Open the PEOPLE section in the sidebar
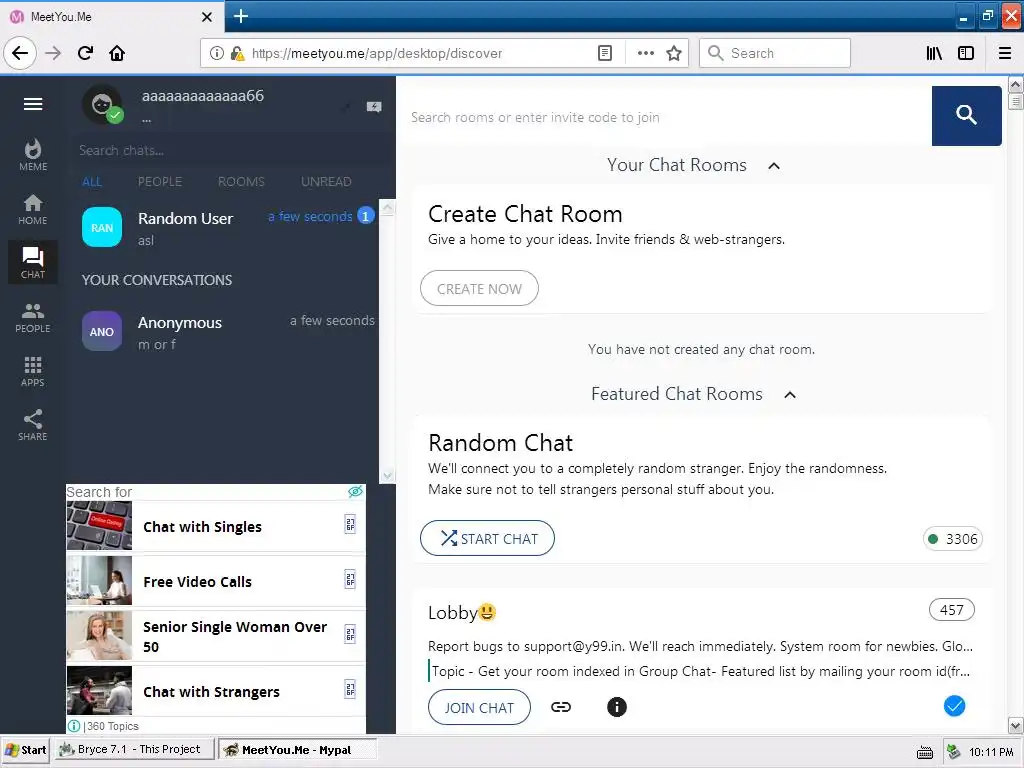The image size is (1024, 768). point(33,317)
